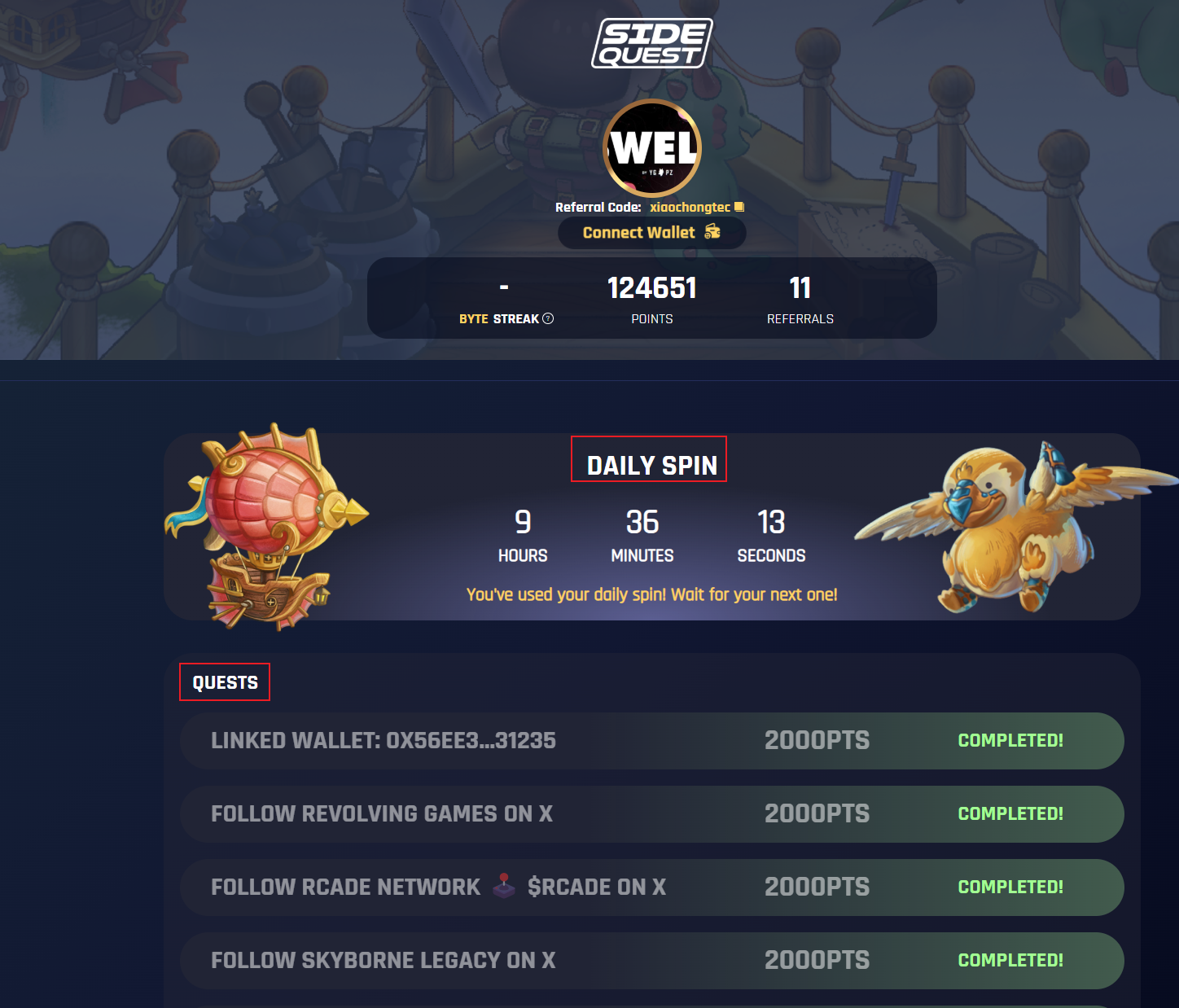Copy referral code using the yellow copy icon
The image size is (1179, 1008).
click(x=739, y=207)
